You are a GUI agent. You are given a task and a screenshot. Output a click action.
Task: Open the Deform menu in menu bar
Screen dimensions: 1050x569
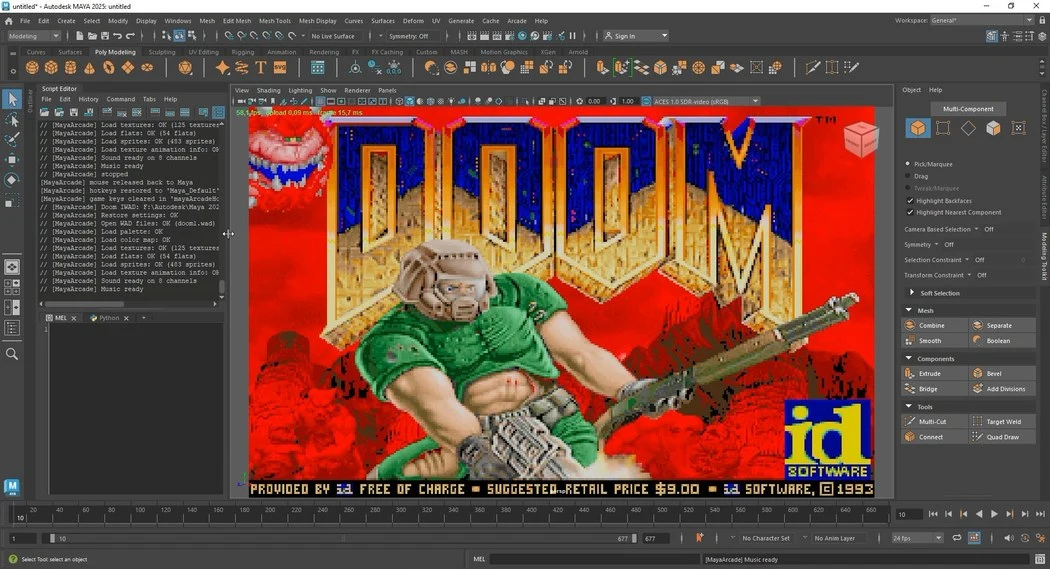point(413,21)
